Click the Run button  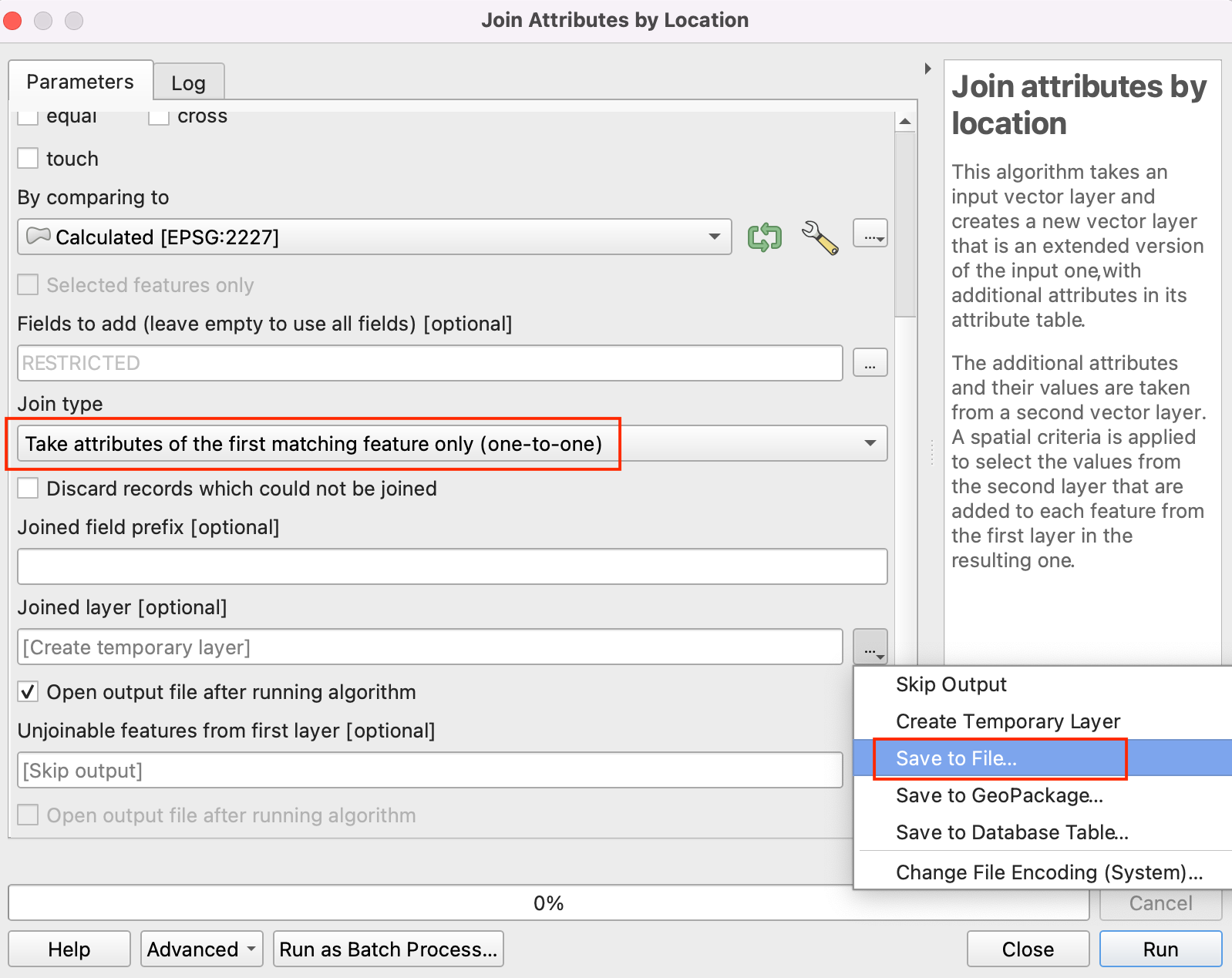pyautogui.click(x=1160, y=949)
